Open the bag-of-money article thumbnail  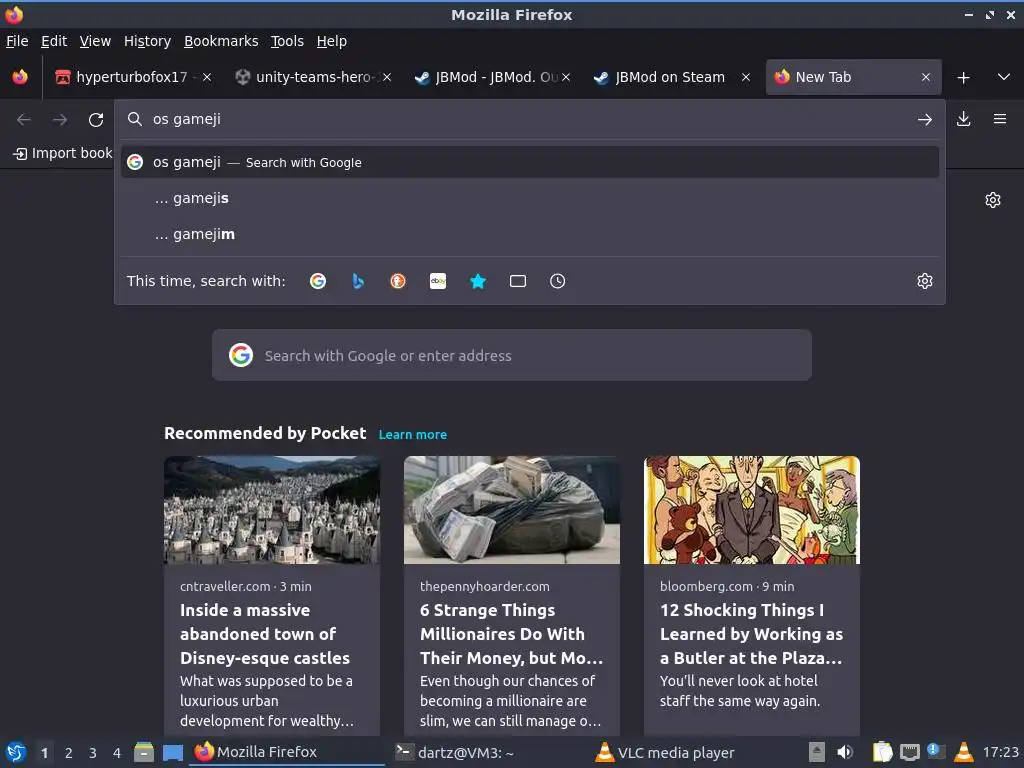pyautogui.click(x=511, y=509)
